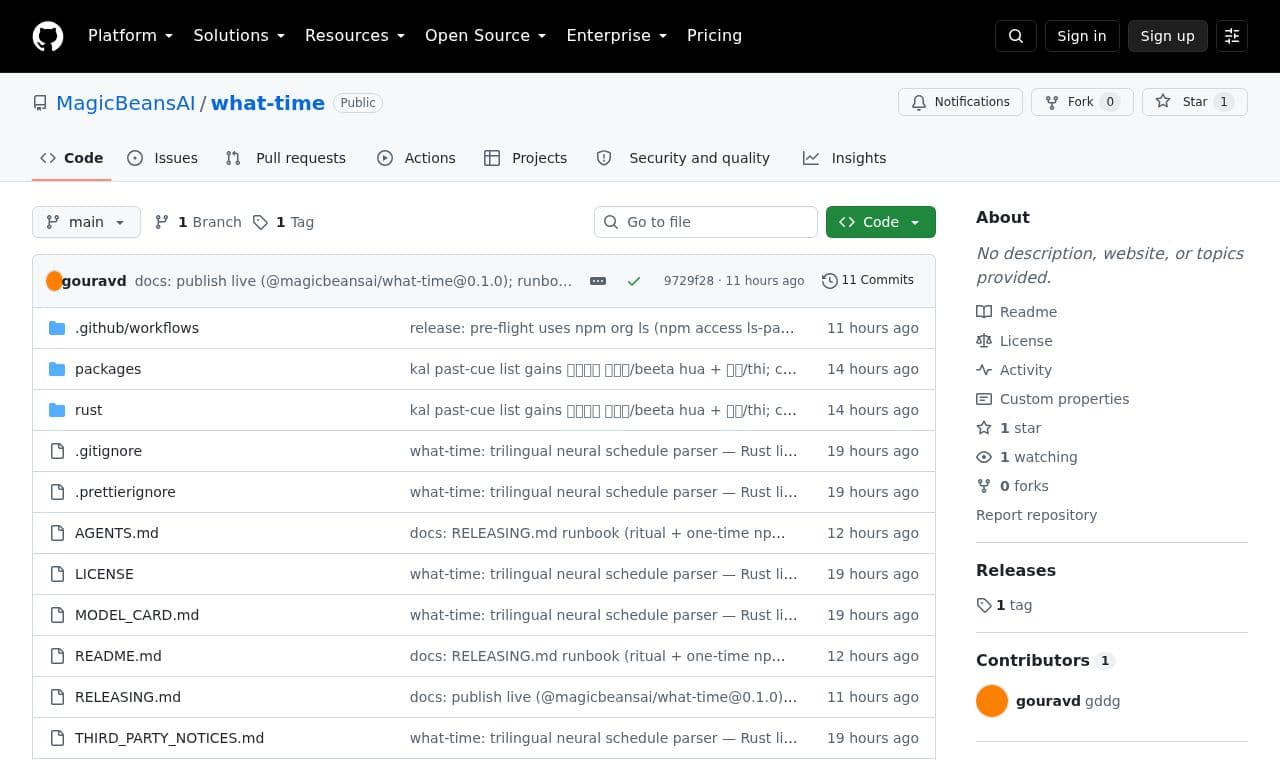Open the Actions tab
1280x760 pixels.
416,158
